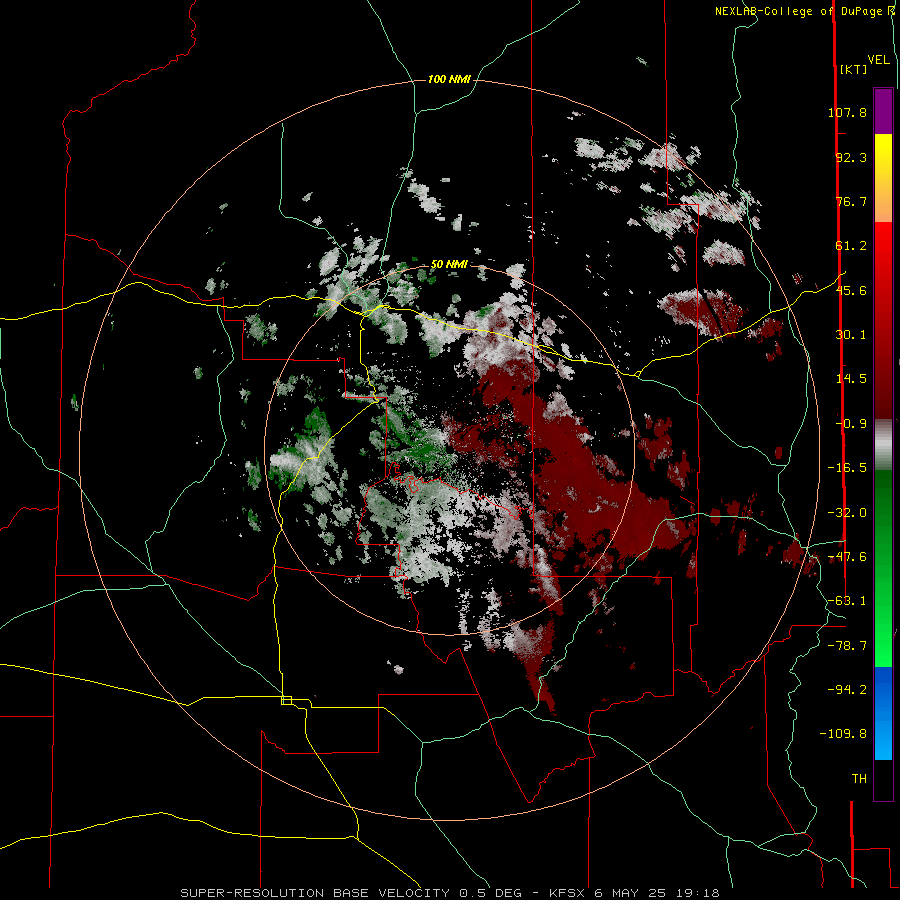This screenshot has height=900, width=900.
Task: Click the -32.0 velocity scale value
Action: [x=847, y=513]
